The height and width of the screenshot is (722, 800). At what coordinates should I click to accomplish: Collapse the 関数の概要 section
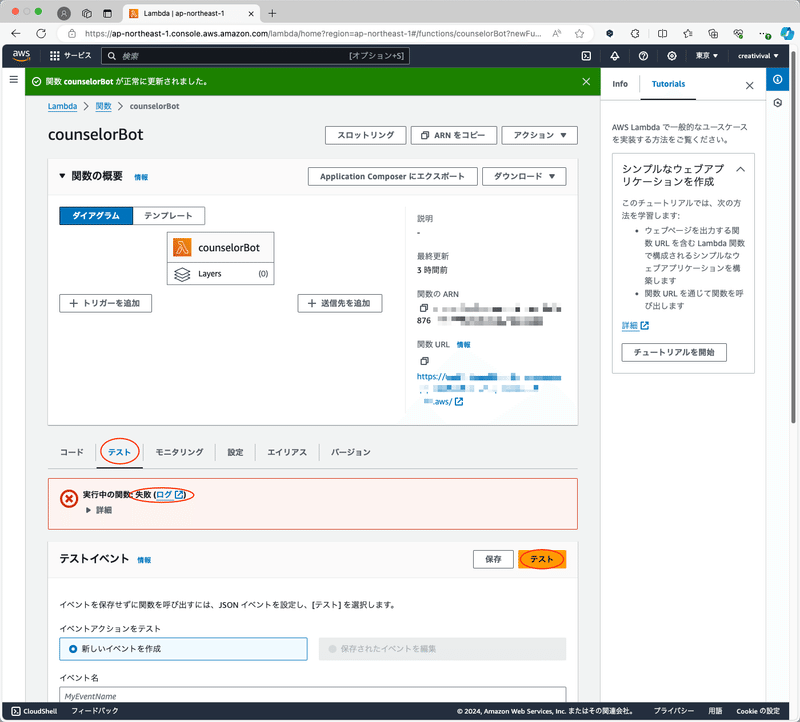click(x=62, y=176)
